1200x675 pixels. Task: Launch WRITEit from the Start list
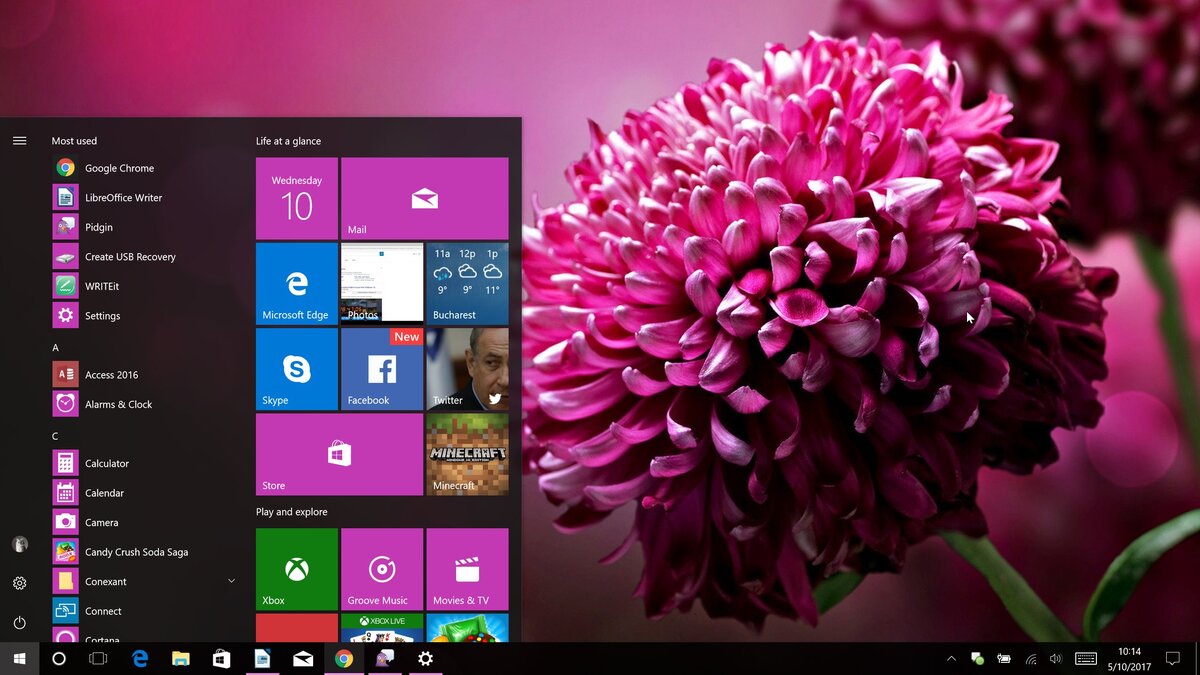click(145, 286)
